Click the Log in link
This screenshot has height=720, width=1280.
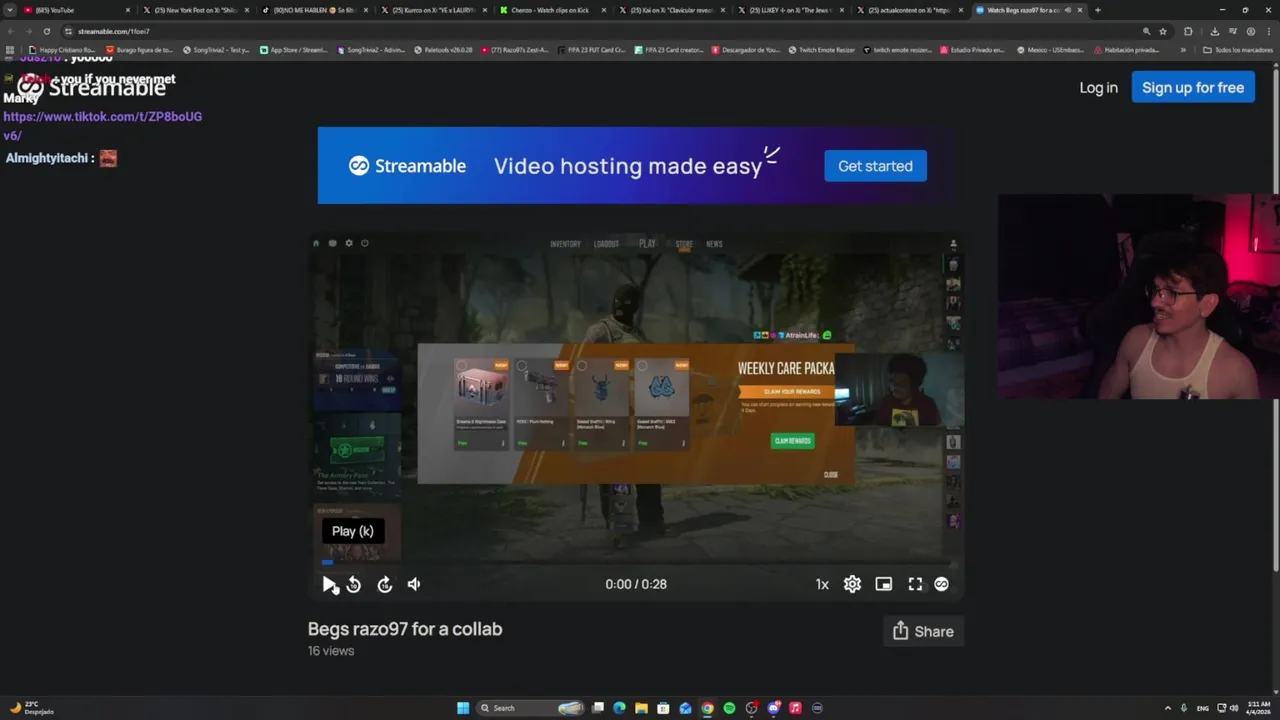[1098, 88]
